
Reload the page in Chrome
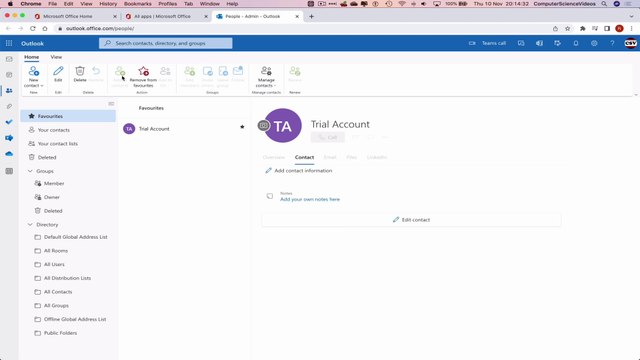click(x=33, y=29)
